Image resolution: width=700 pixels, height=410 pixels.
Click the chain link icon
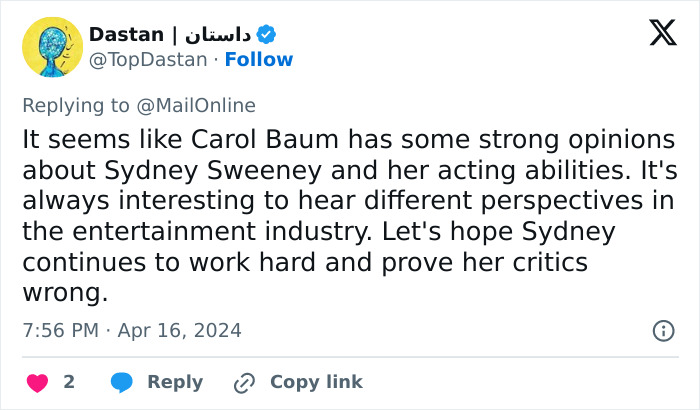pos(244,382)
